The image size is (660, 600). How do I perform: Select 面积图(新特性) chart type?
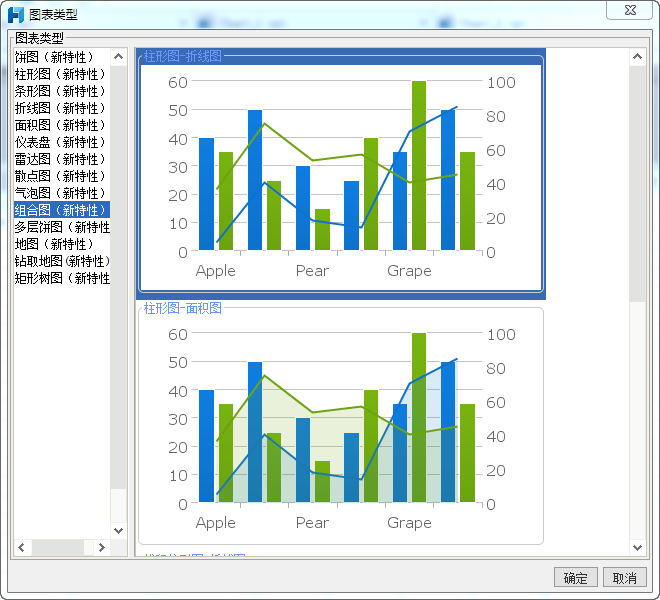[x=62, y=125]
